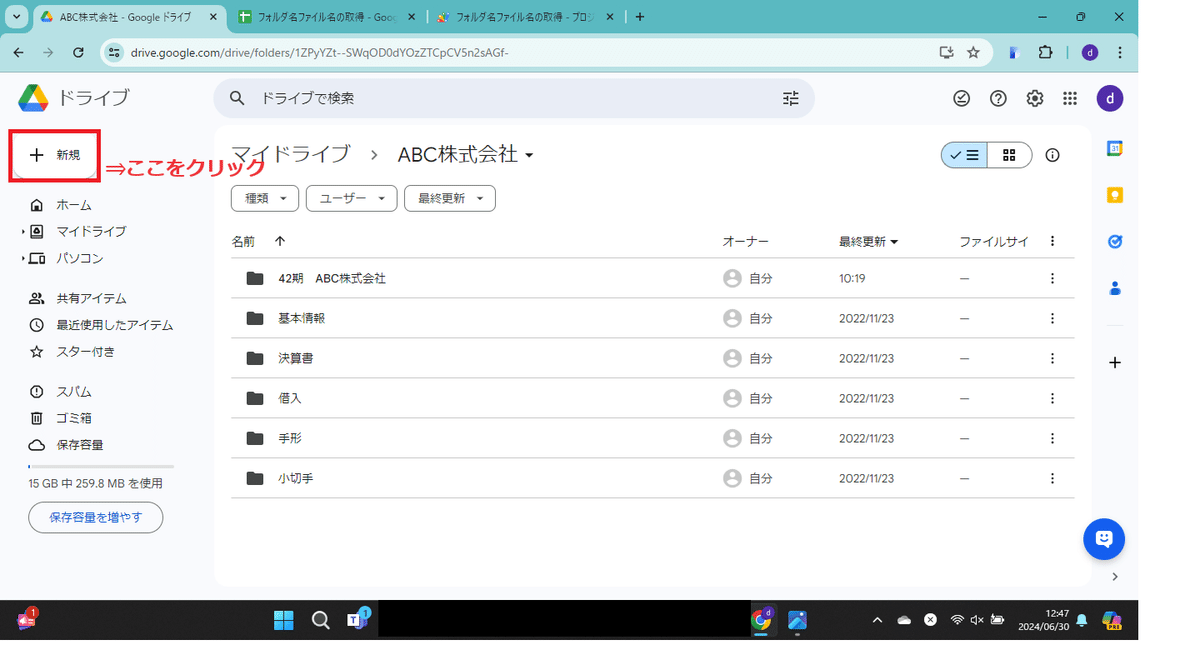Screen dimensions: 1200x650
Task: Open a new browser tab
Action: (640, 17)
